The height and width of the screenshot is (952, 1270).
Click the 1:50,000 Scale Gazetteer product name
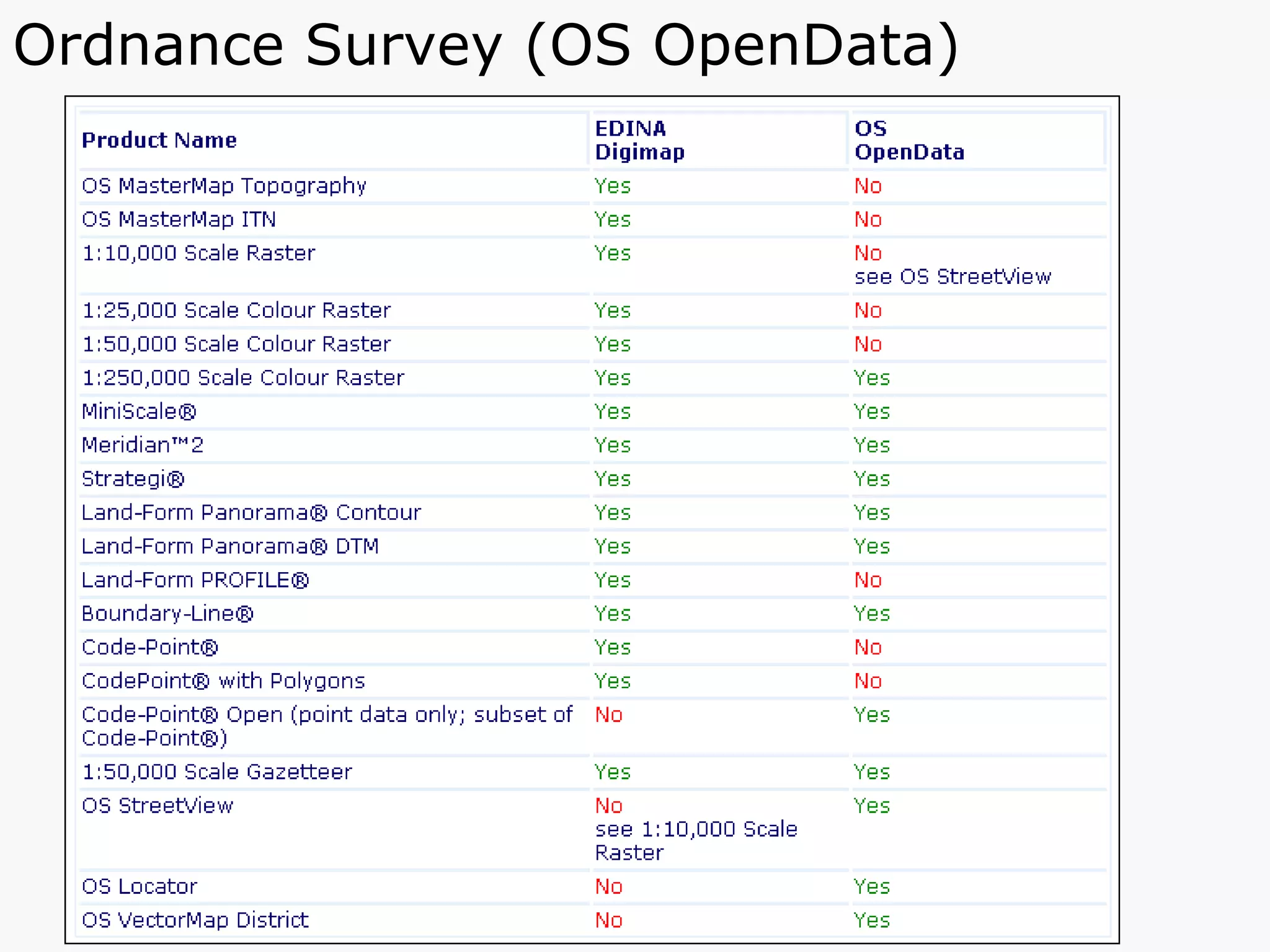click(217, 772)
